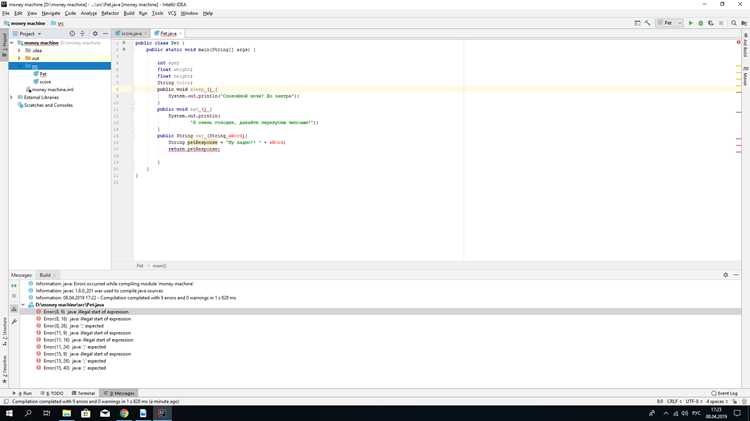Image resolution: width=750 pixels, height=421 pixels.
Task: Click the Pet breadcrumb below the editor
Action: click(140, 266)
